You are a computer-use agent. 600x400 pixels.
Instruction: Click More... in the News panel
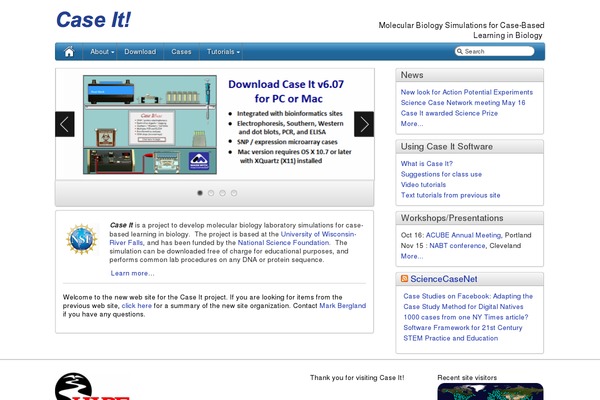412,124
